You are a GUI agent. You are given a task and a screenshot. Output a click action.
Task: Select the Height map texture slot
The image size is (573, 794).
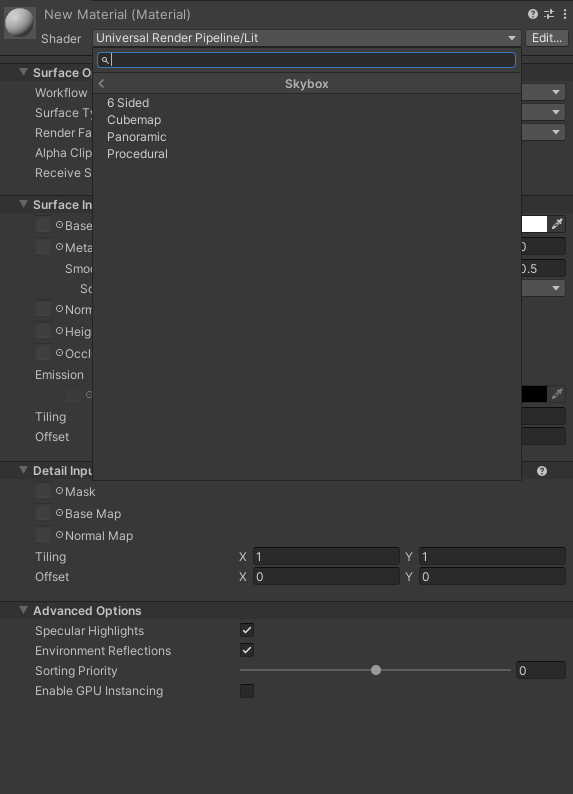coord(43,331)
